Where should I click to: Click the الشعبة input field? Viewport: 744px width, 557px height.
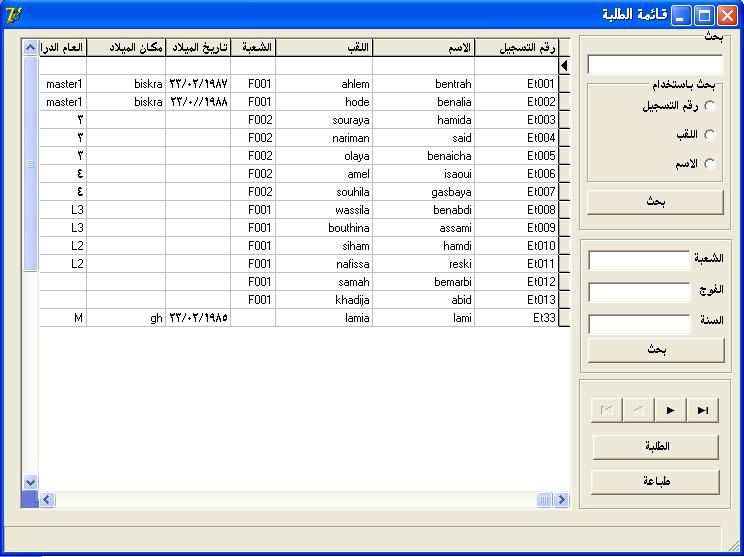pyautogui.click(x=639, y=260)
